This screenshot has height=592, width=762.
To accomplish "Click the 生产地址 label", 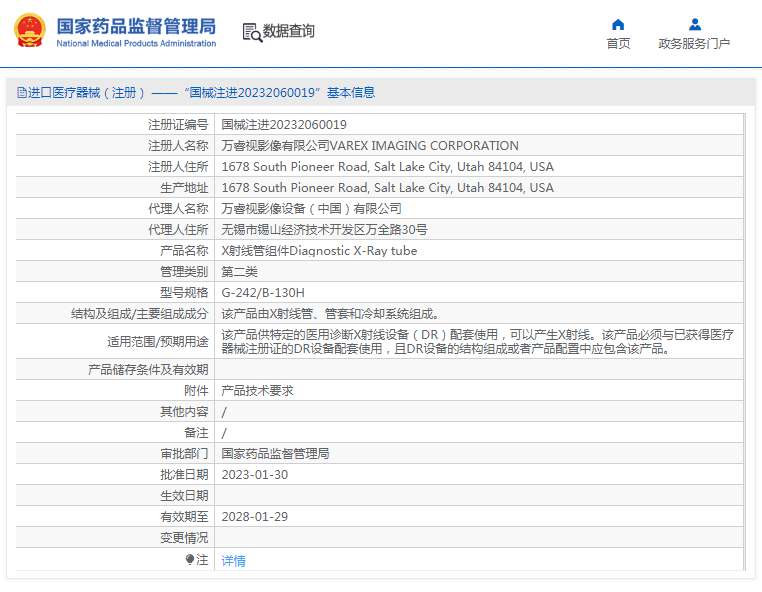I will click(x=184, y=188).
